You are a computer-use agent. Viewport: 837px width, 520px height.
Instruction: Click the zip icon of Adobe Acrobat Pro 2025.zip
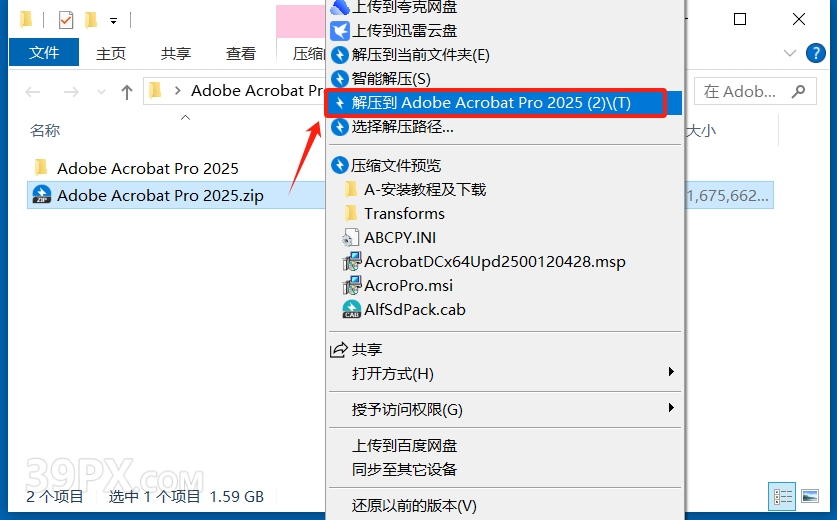pyautogui.click(x=42, y=195)
